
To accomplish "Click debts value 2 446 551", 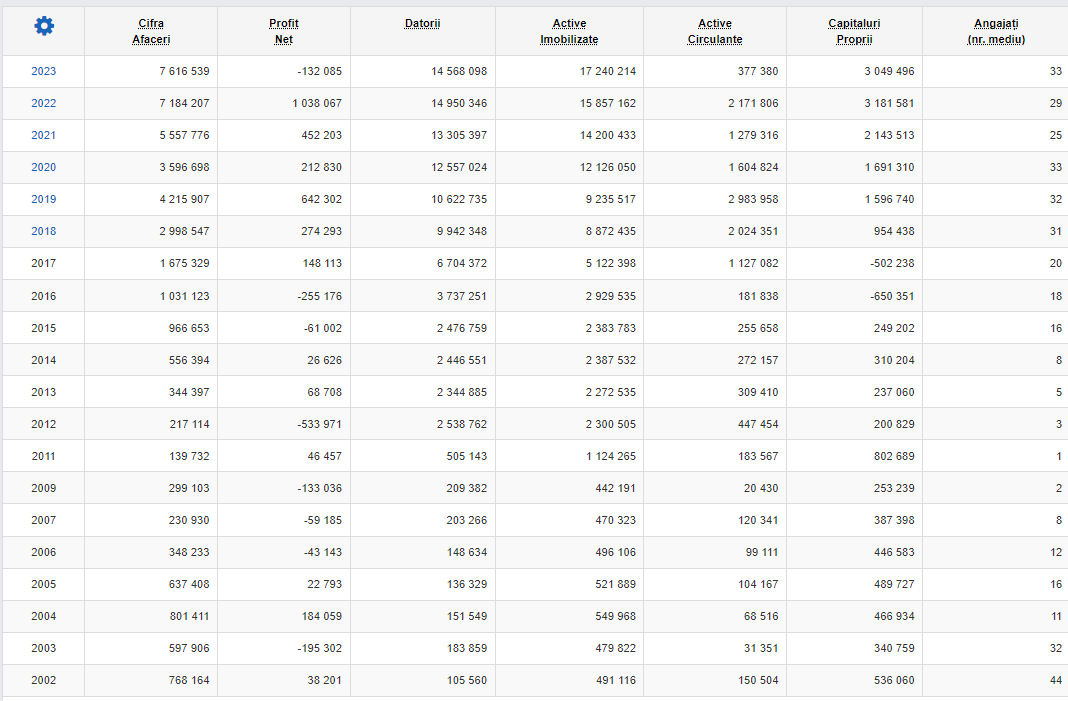I will tap(462, 360).
